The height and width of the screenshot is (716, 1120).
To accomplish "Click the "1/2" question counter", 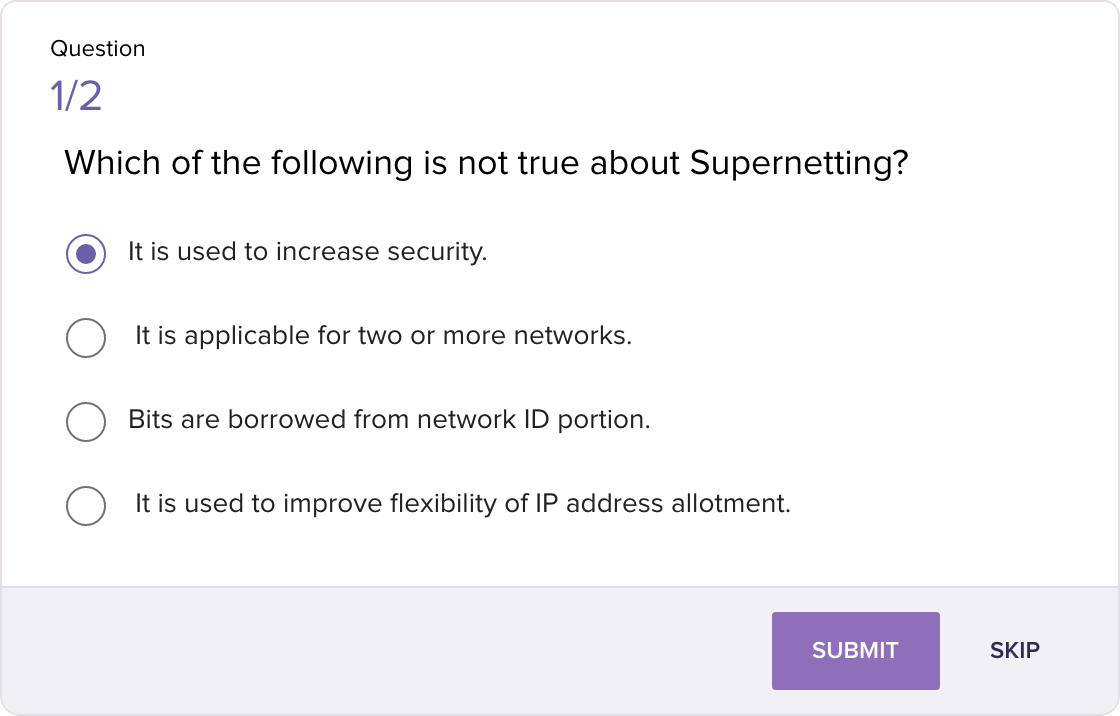I will tap(76, 97).
